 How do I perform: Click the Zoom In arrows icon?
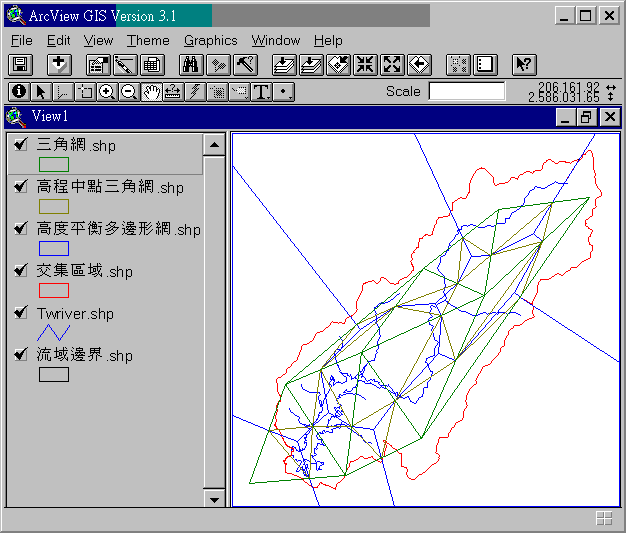(x=365, y=64)
